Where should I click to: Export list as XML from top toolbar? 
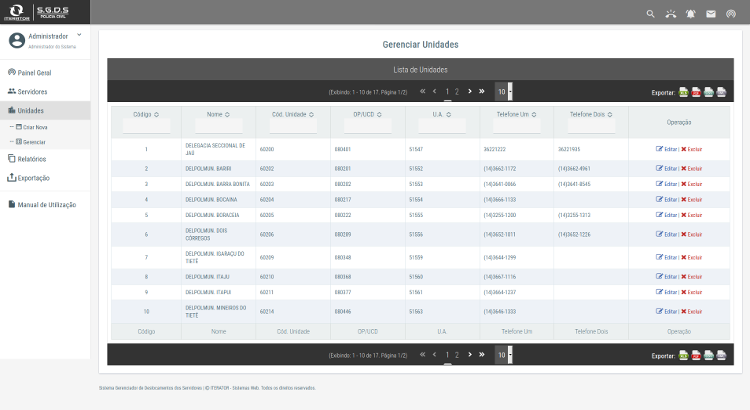(721, 92)
